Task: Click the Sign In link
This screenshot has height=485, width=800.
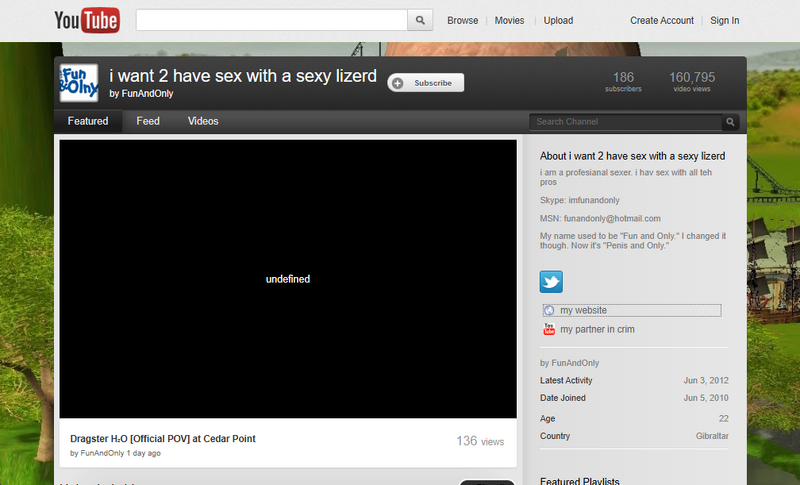Action: [x=724, y=20]
